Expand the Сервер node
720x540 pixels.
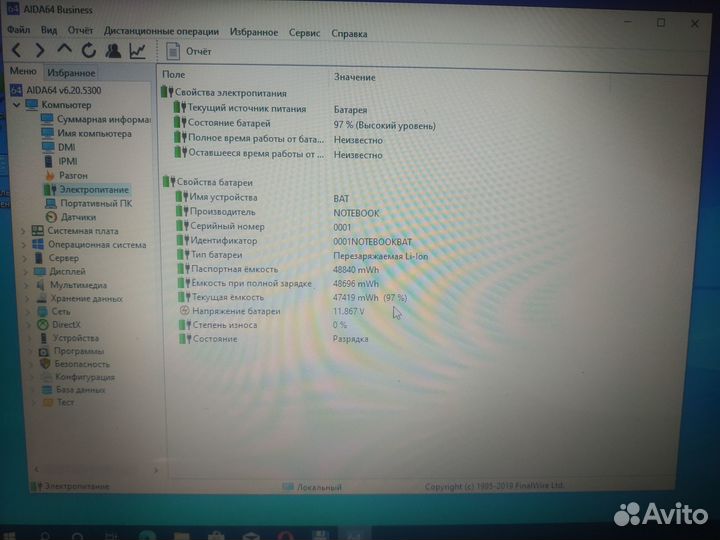[24, 259]
